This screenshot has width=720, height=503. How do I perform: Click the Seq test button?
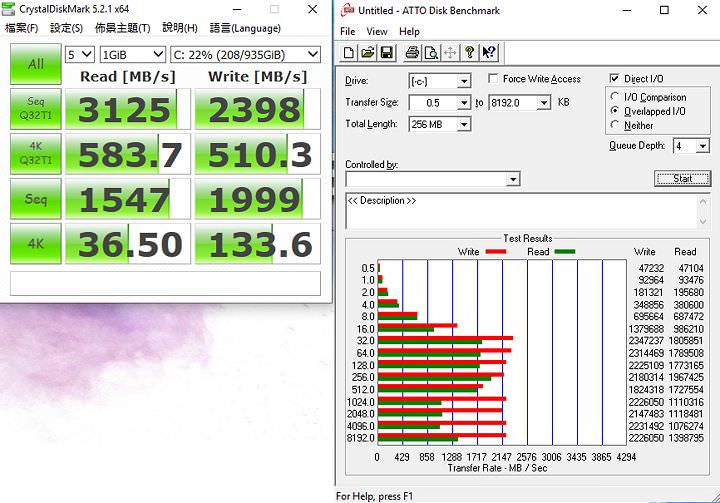[36, 199]
